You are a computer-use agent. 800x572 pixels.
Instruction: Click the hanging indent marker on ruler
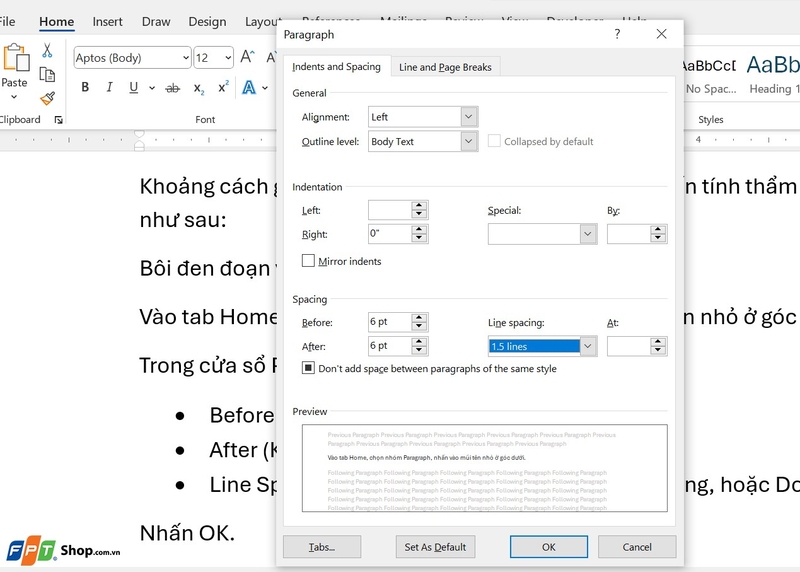[139, 145]
